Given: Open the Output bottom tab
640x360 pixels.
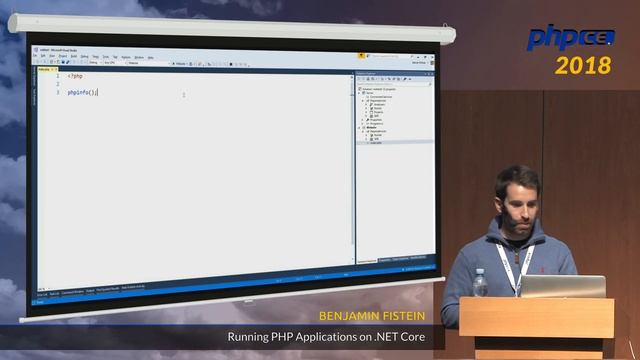Looking at the screenshot, I should coord(90,290).
